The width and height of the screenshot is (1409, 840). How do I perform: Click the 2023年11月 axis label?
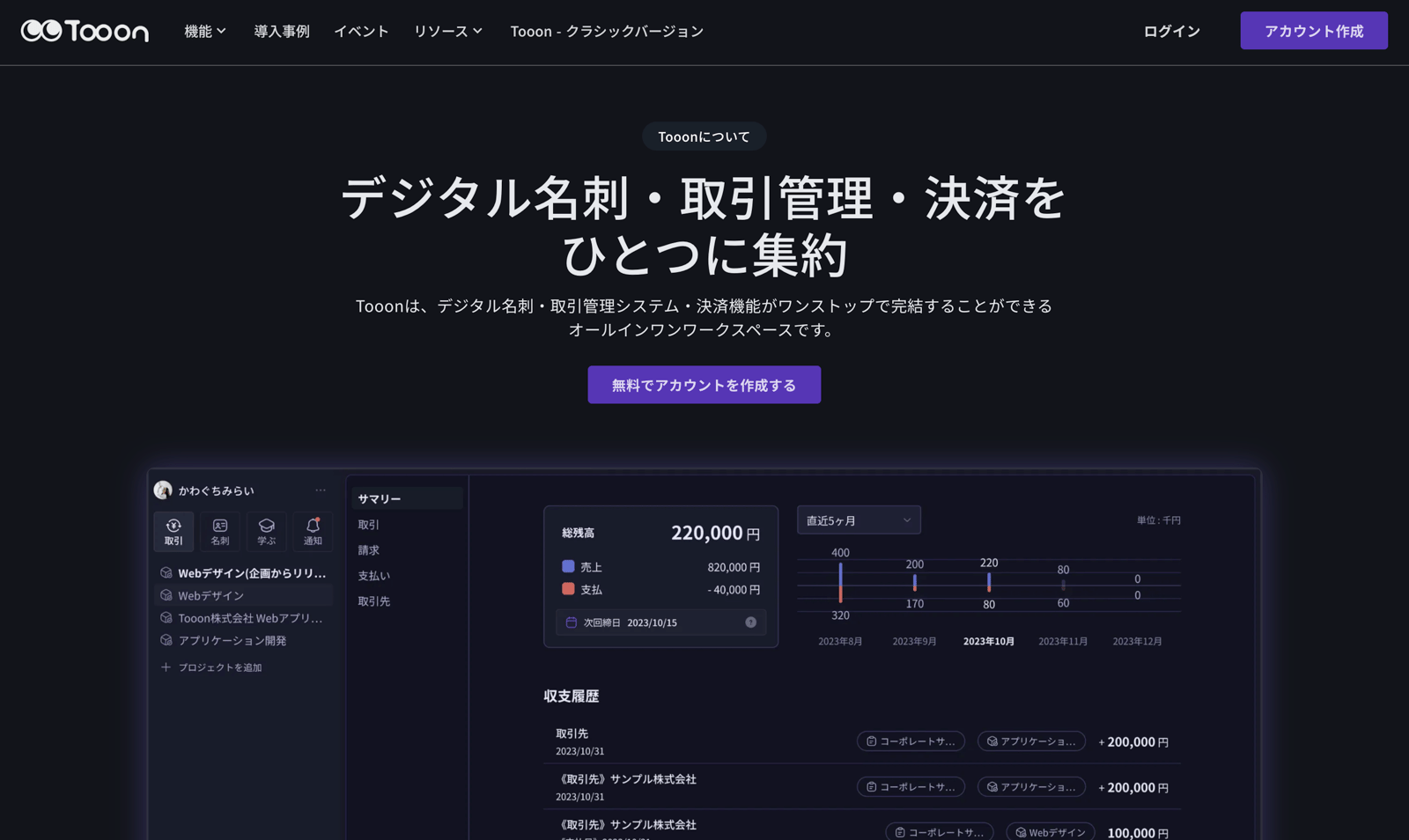click(x=1063, y=642)
